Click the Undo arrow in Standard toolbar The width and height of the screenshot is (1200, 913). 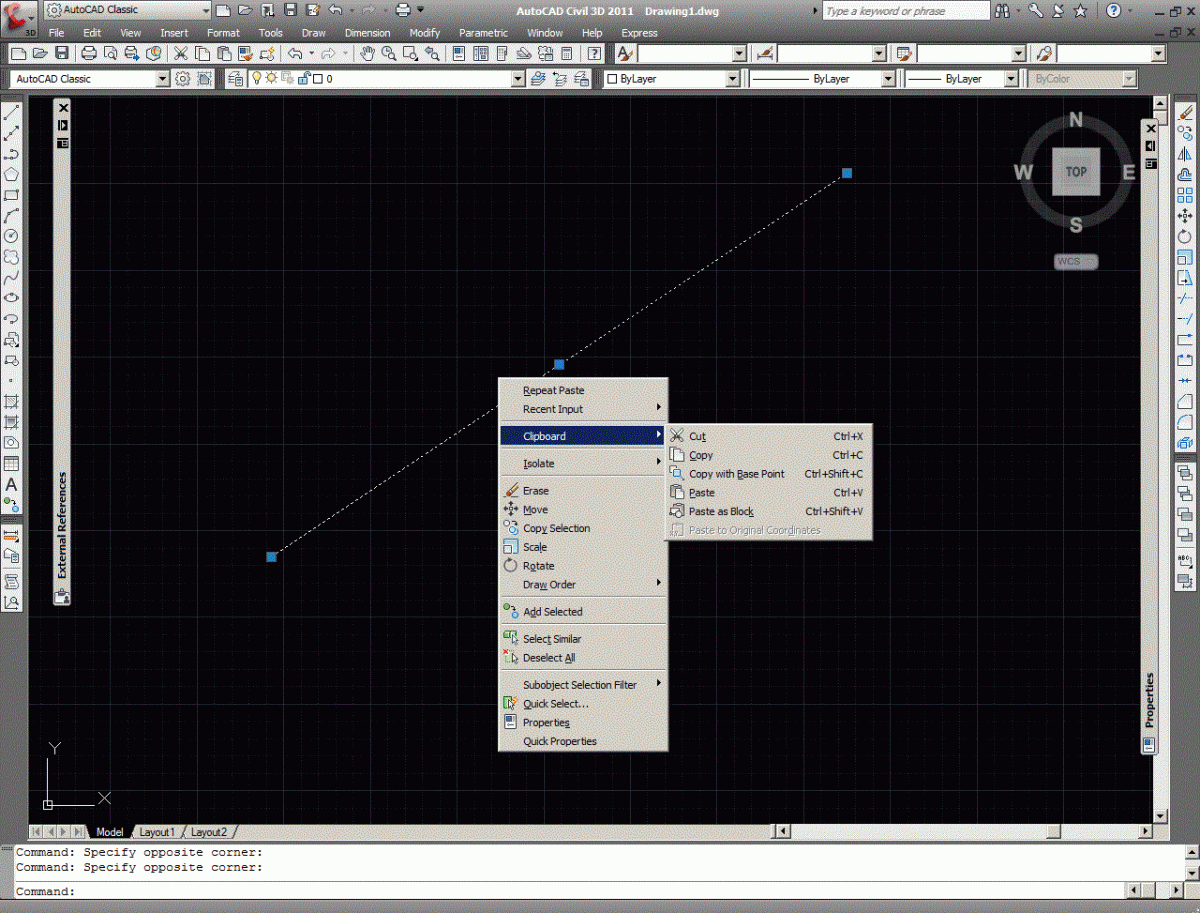click(296, 53)
